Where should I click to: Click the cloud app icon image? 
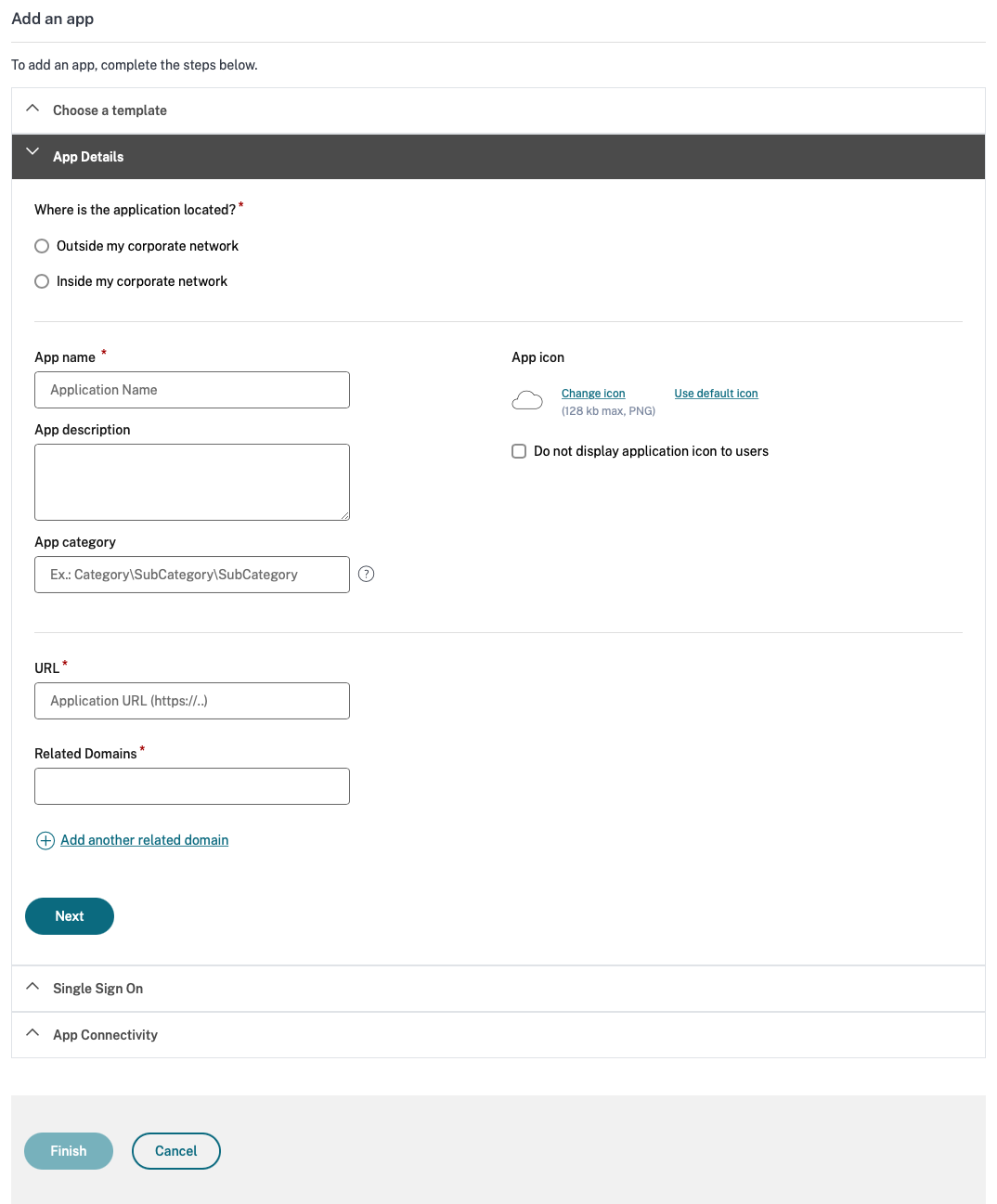[527, 401]
